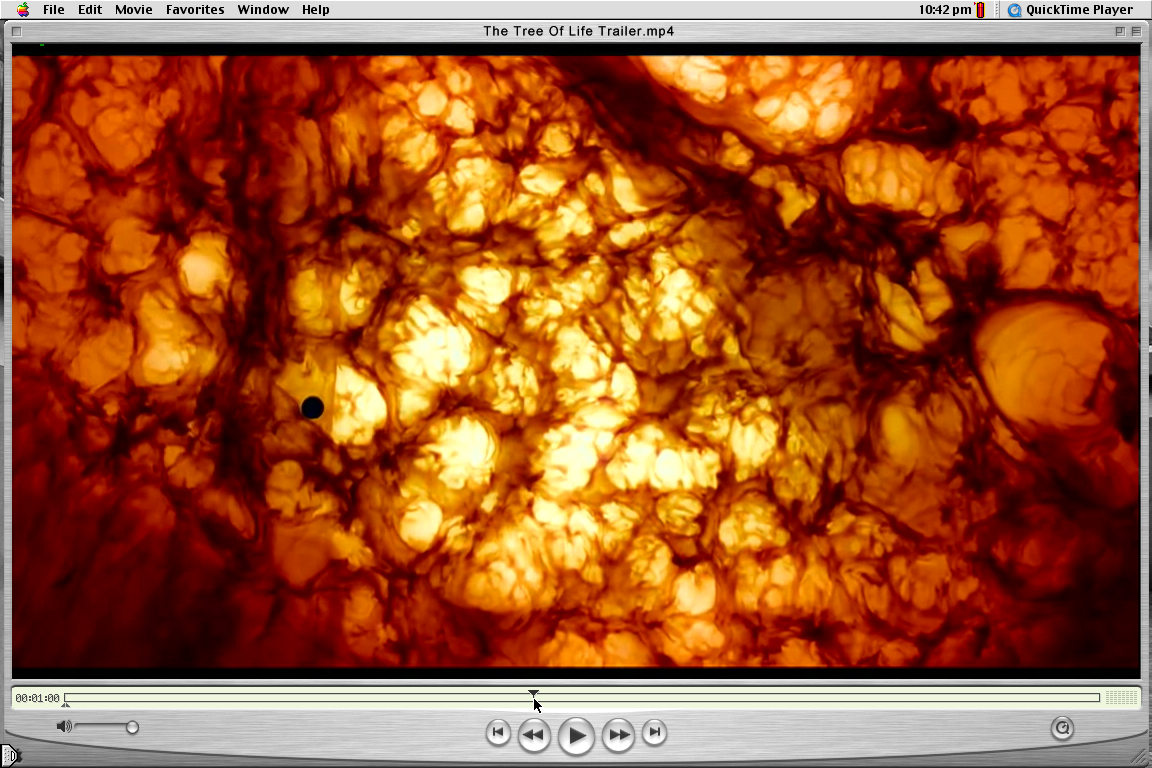Viewport: 1152px width, 768px height.
Task: Click the selection start marker under timeline
Action: (65, 706)
